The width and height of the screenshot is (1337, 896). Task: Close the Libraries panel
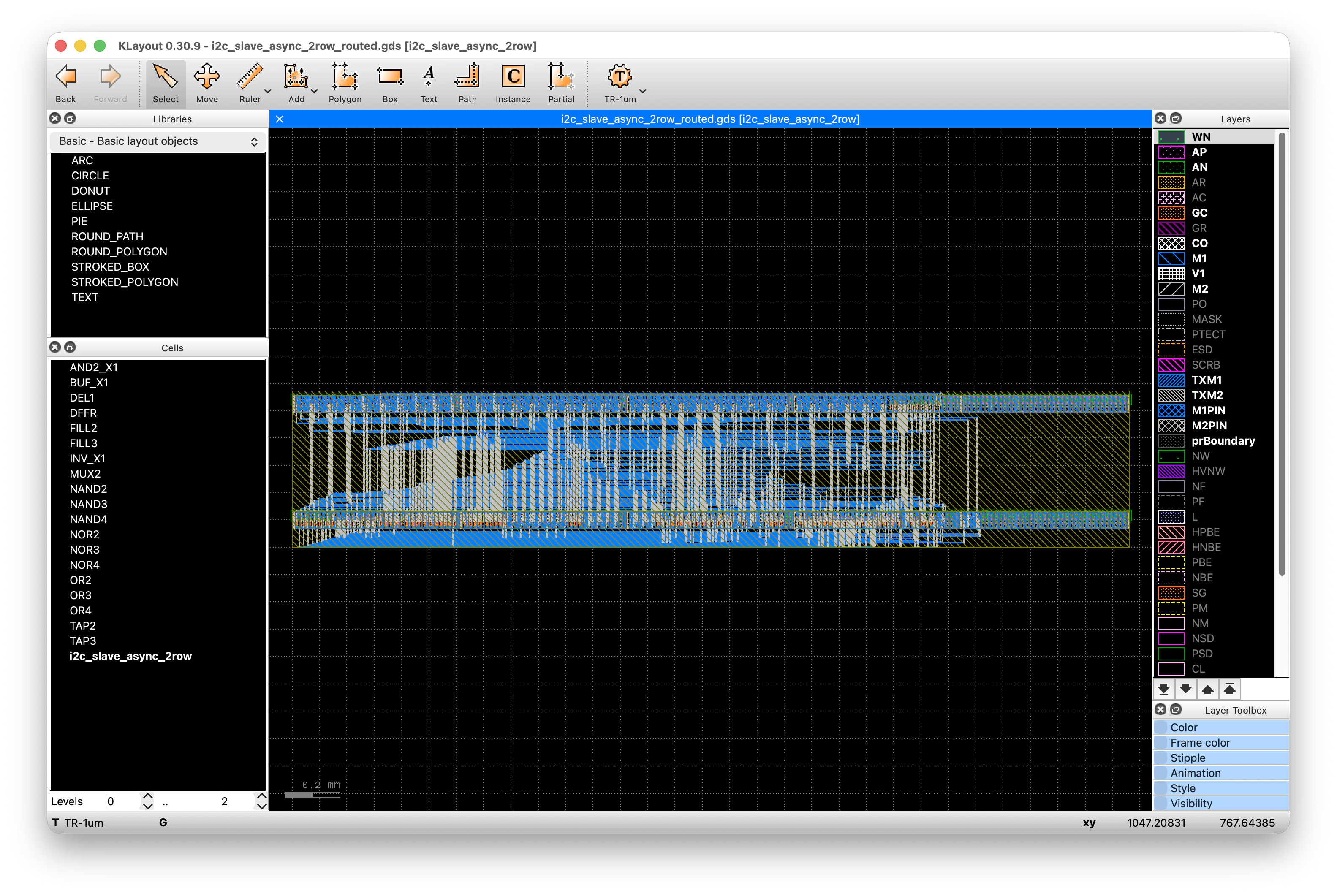pyautogui.click(x=55, y=118)
